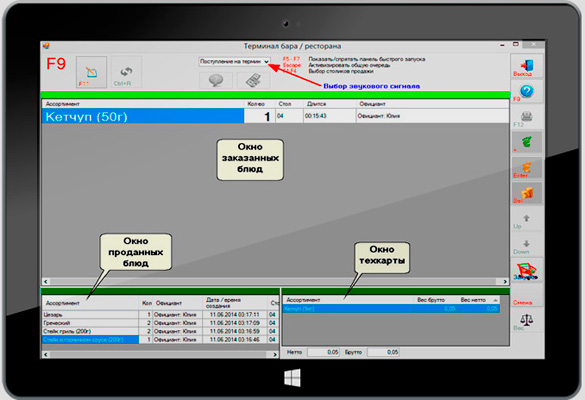Open the scales Вес icon
This screenshot has height=400, width=585.
pos(526,321)
